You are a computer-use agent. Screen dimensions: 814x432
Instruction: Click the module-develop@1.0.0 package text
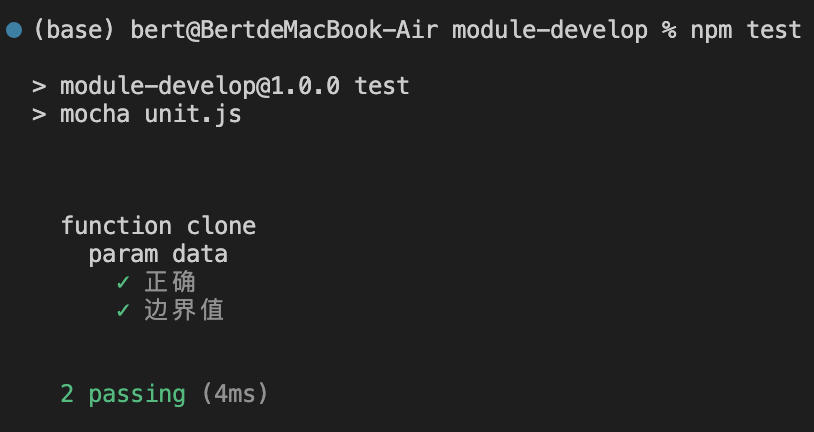[200, 86]
